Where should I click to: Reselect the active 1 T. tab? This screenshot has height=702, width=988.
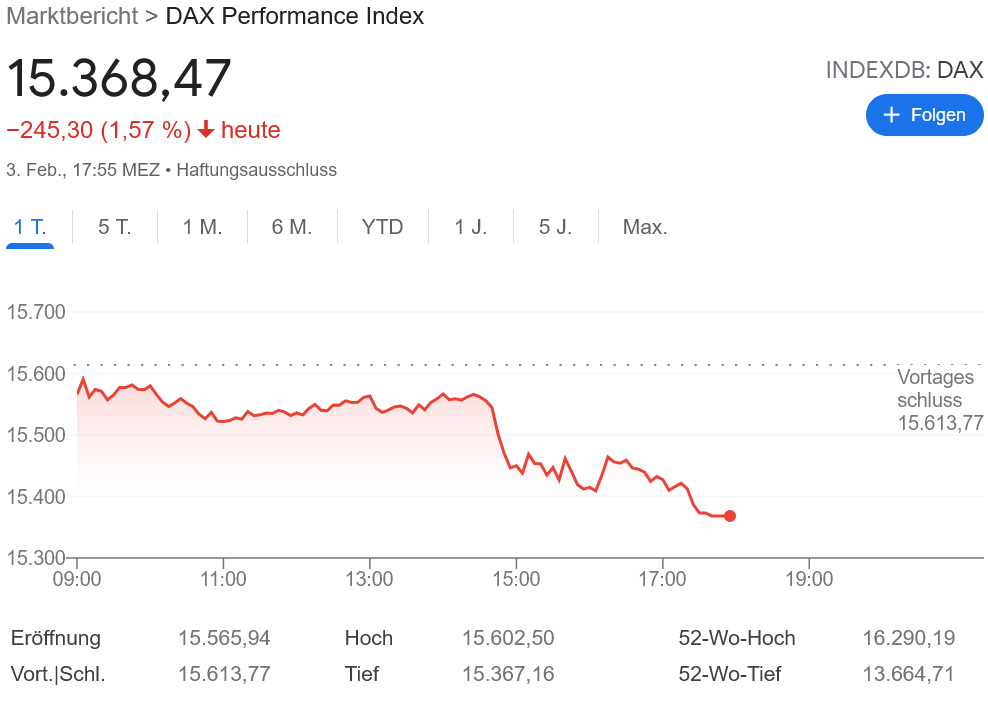(x=30, y=227)
